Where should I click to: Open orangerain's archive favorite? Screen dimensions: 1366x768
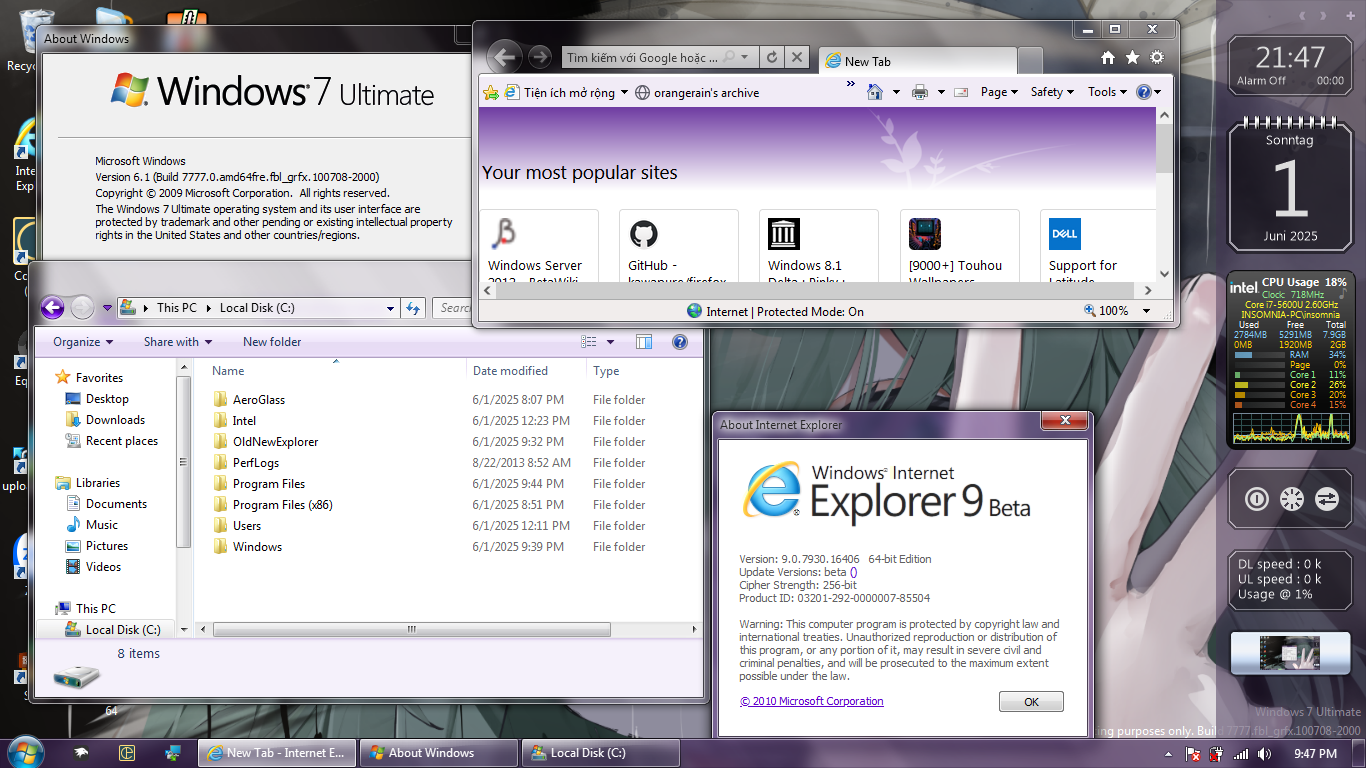697,92
